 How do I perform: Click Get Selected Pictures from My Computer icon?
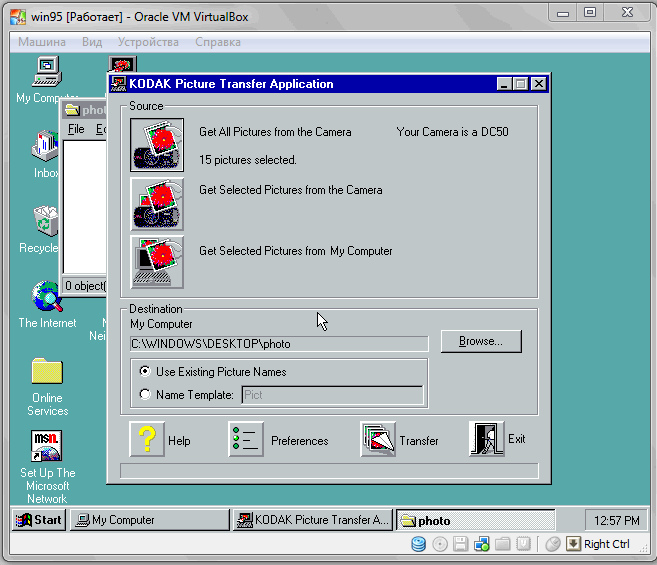click(157, 262)
